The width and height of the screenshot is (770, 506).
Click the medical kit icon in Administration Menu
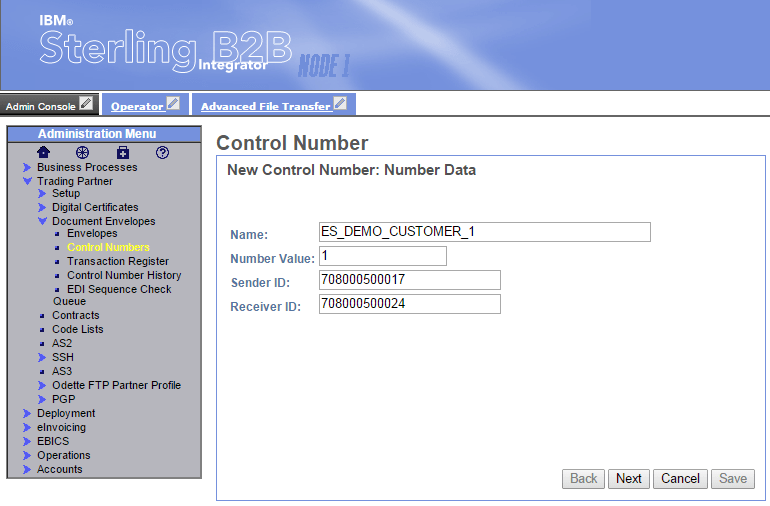tap(123, 152)
